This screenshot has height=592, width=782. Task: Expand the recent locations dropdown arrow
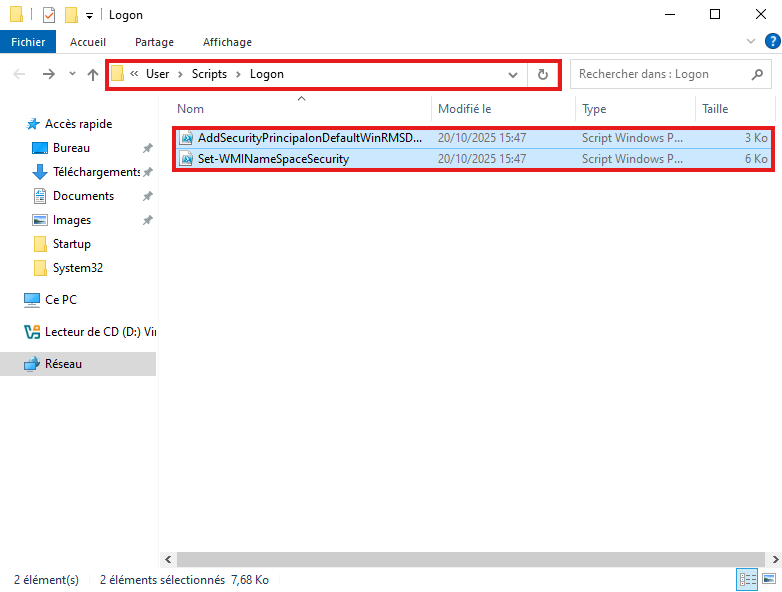72,74
